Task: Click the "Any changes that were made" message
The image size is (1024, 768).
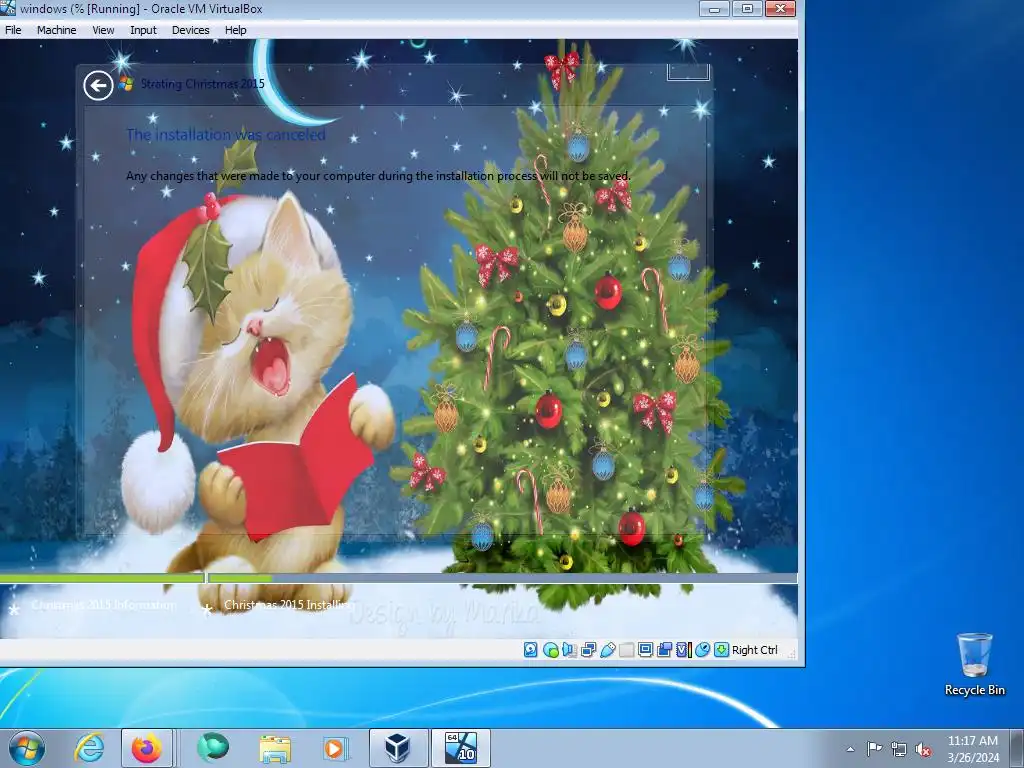Action: point(378,176)
